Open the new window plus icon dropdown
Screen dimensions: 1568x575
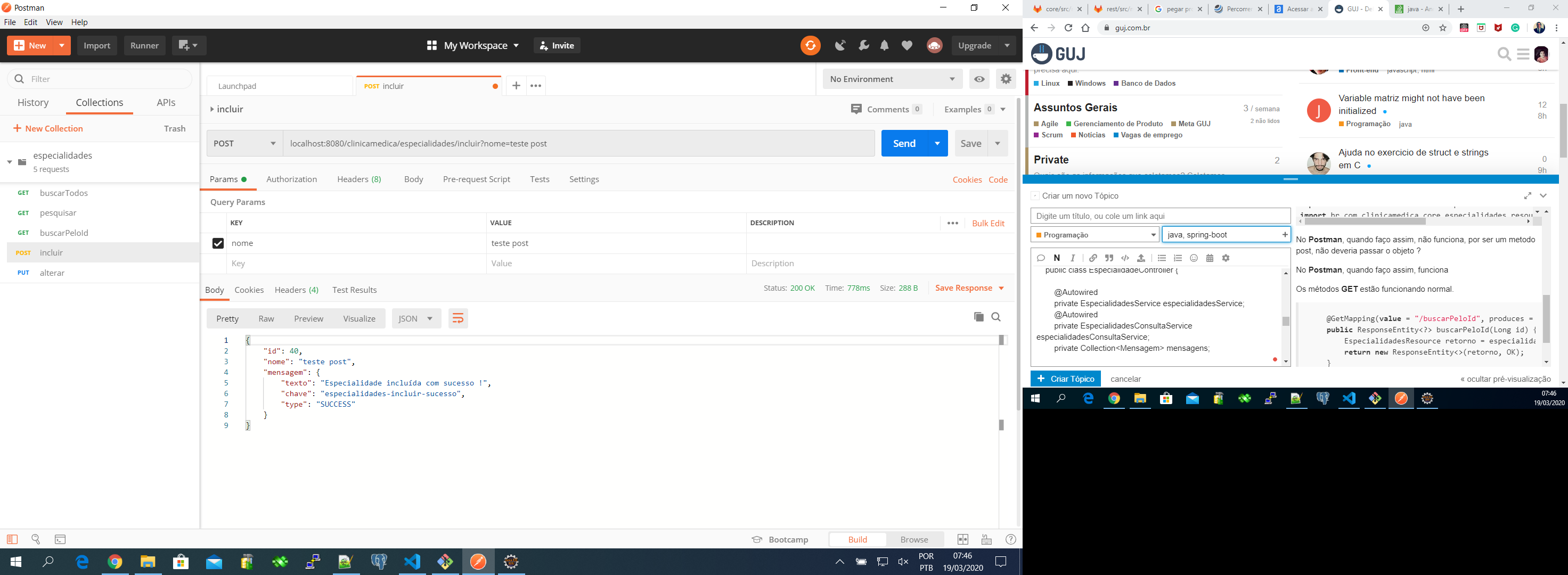[x=189, y=46]
